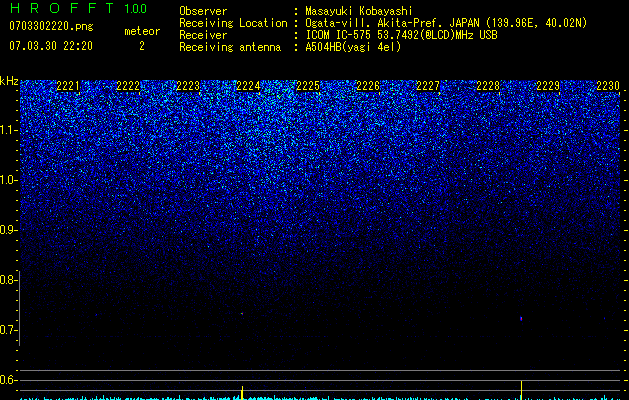
Task: Select the file name 0703302220.png
Action: 51,26
